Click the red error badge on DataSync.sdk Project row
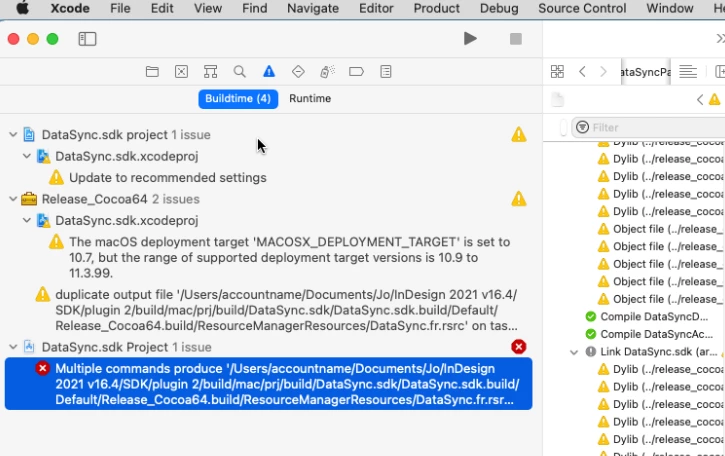The image size is (725, 456). tap(519, 347)
